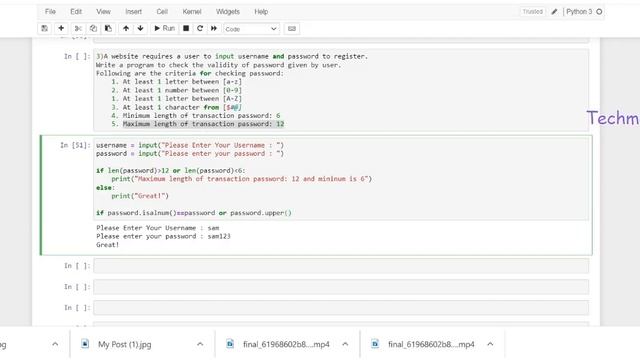Open second final_61968602b8...mp4 download
This screenshot has width=640, height=360.
pyautogui.click(x=431, y=344)
